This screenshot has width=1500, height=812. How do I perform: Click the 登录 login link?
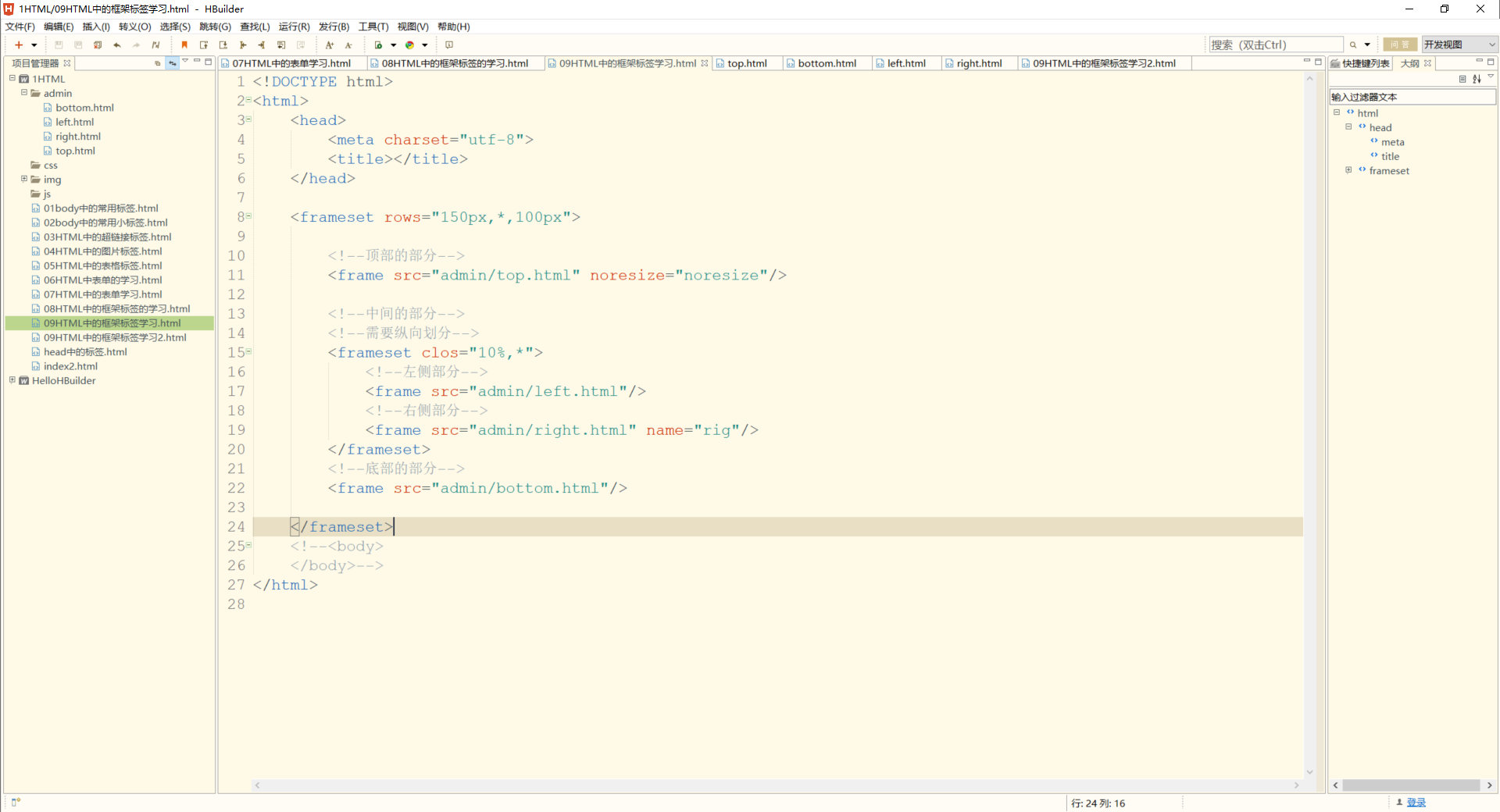coord(1416,803)
